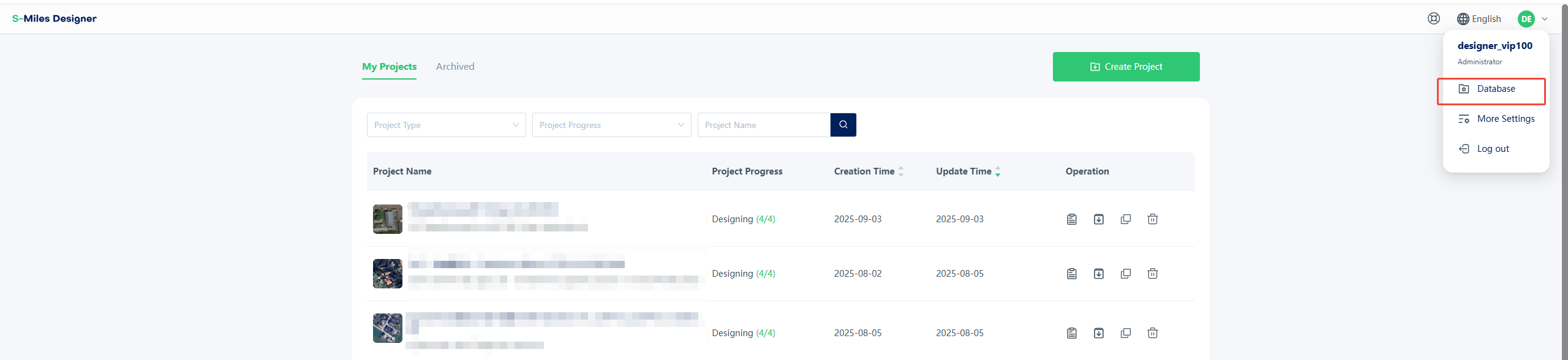The width and height of the screenshot is (1568, 360).
Task: Open thumbnail of project created 2025-08-02
Action: 388,274
